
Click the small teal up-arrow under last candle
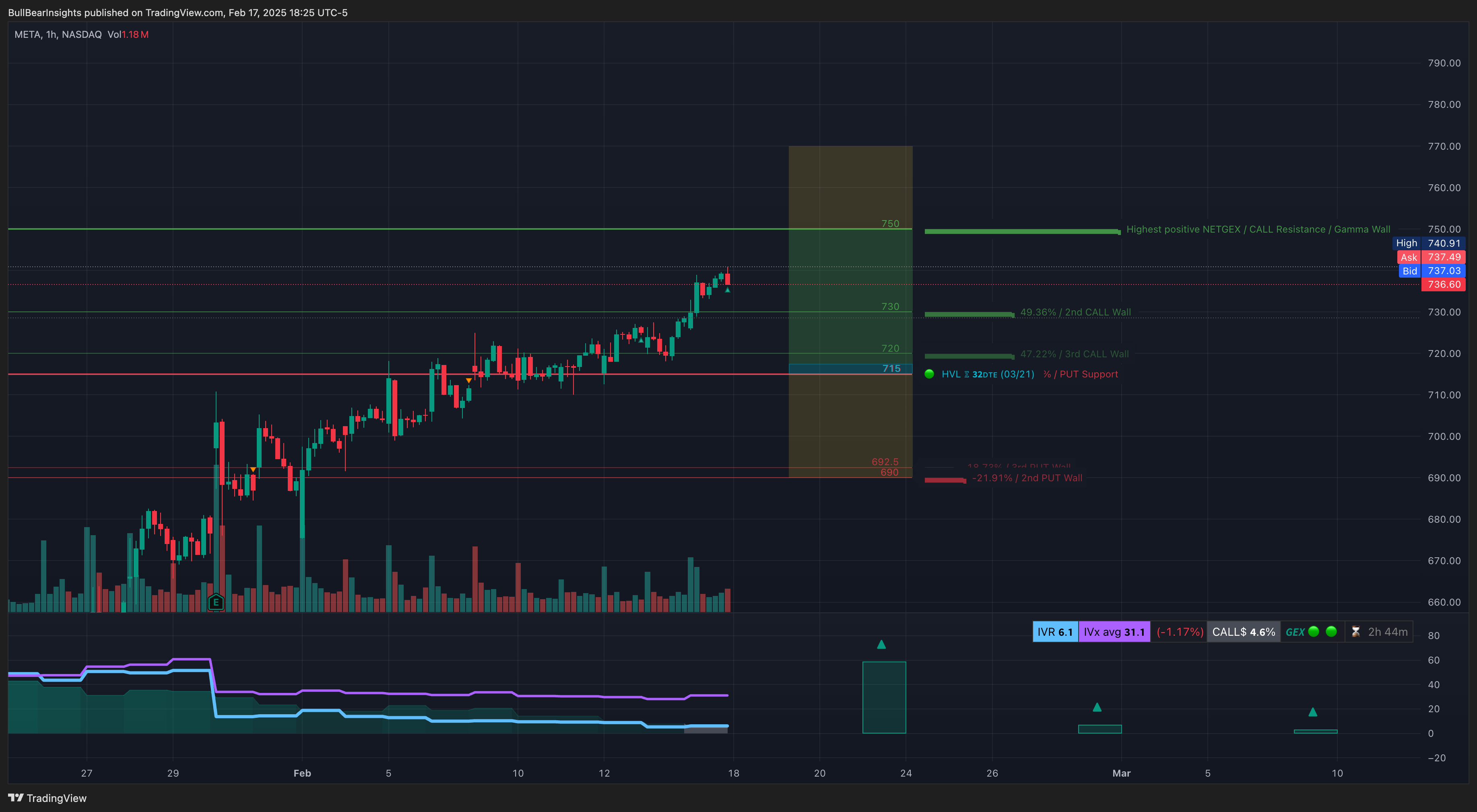pos(727,290)
